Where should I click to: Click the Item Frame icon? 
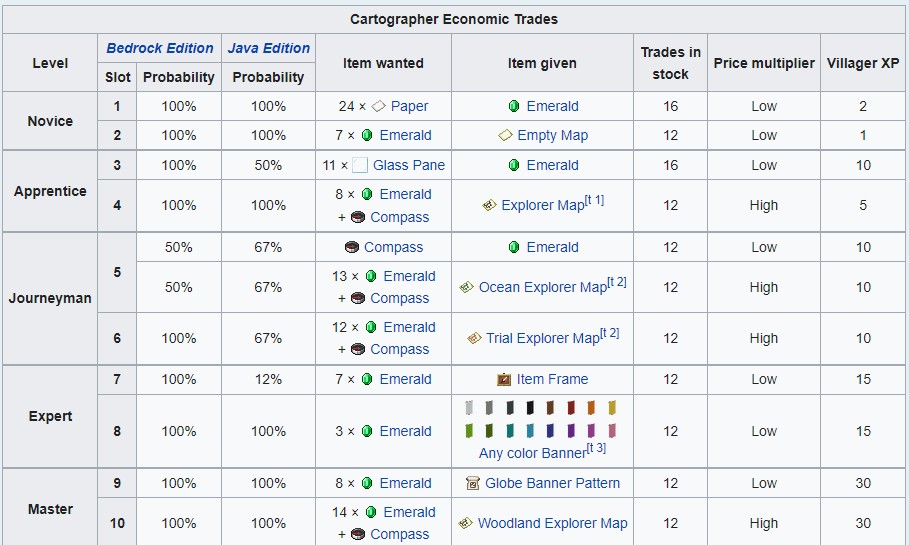point(504,379)
